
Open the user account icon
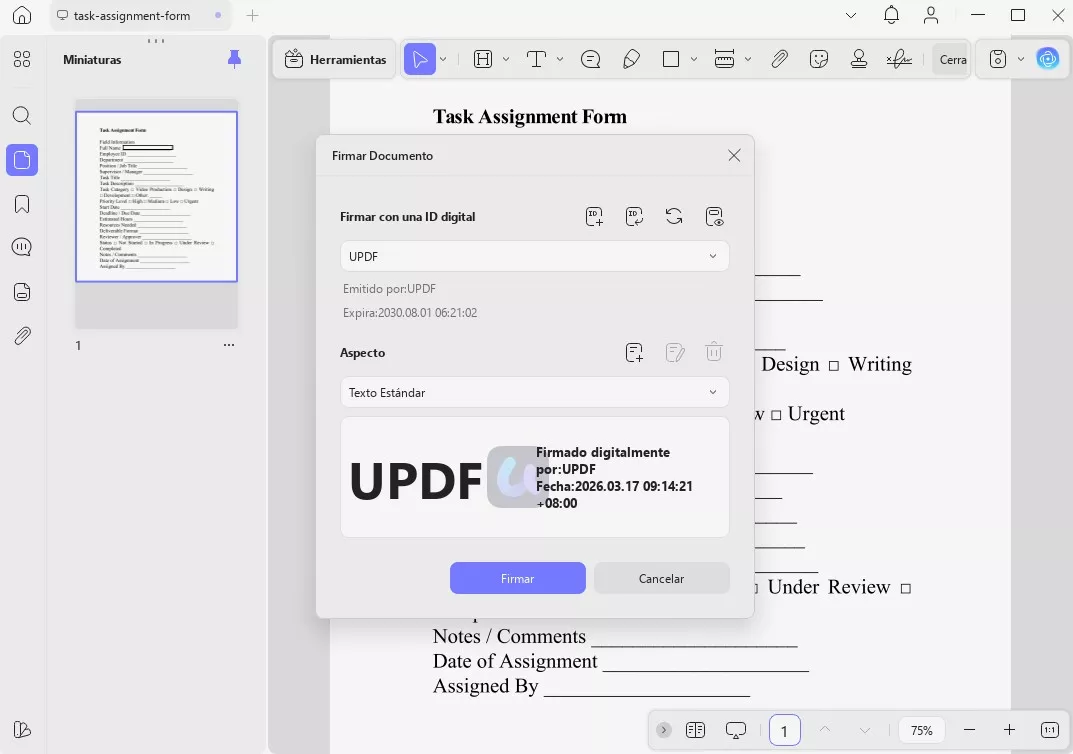(931, 15)
